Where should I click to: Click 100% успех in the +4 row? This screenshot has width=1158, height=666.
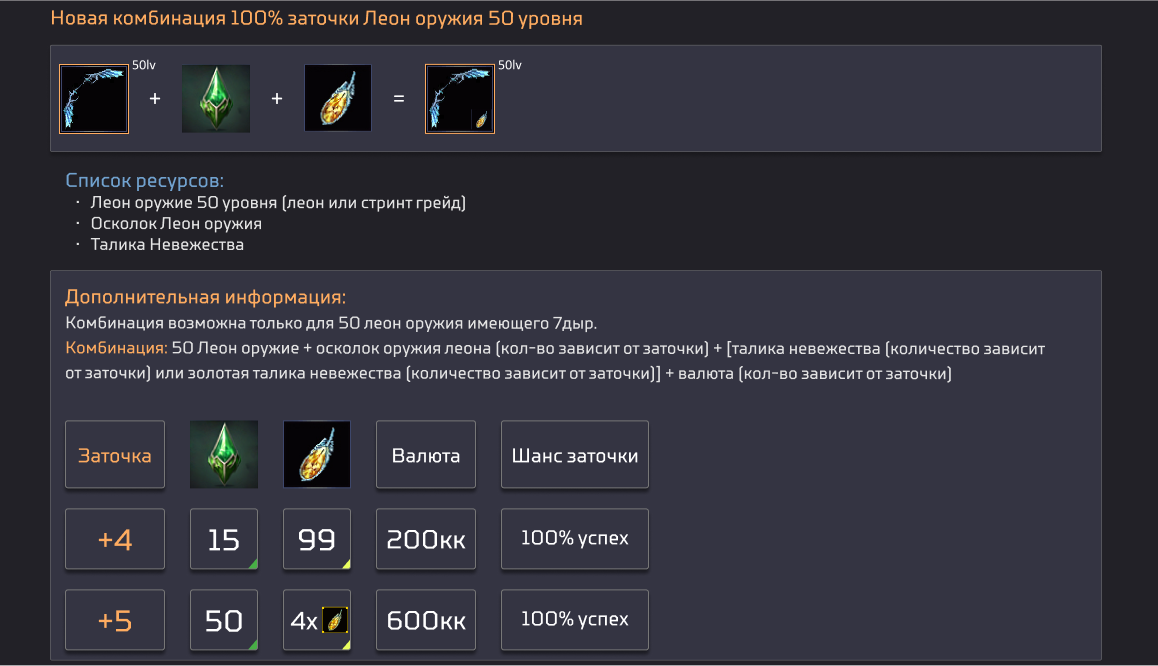(x=575, y=539)
